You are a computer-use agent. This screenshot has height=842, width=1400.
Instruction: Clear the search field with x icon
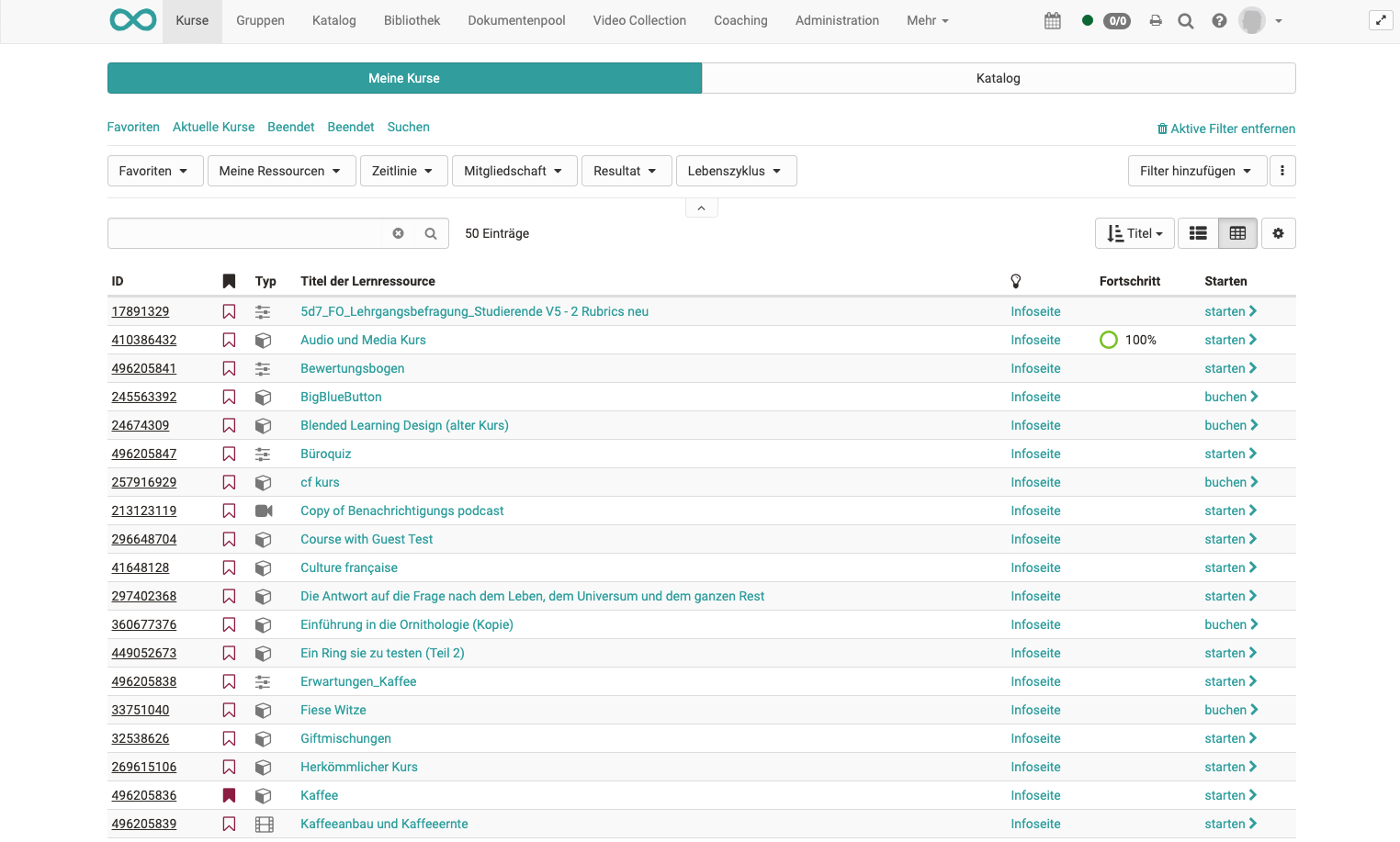pos(399,233)
